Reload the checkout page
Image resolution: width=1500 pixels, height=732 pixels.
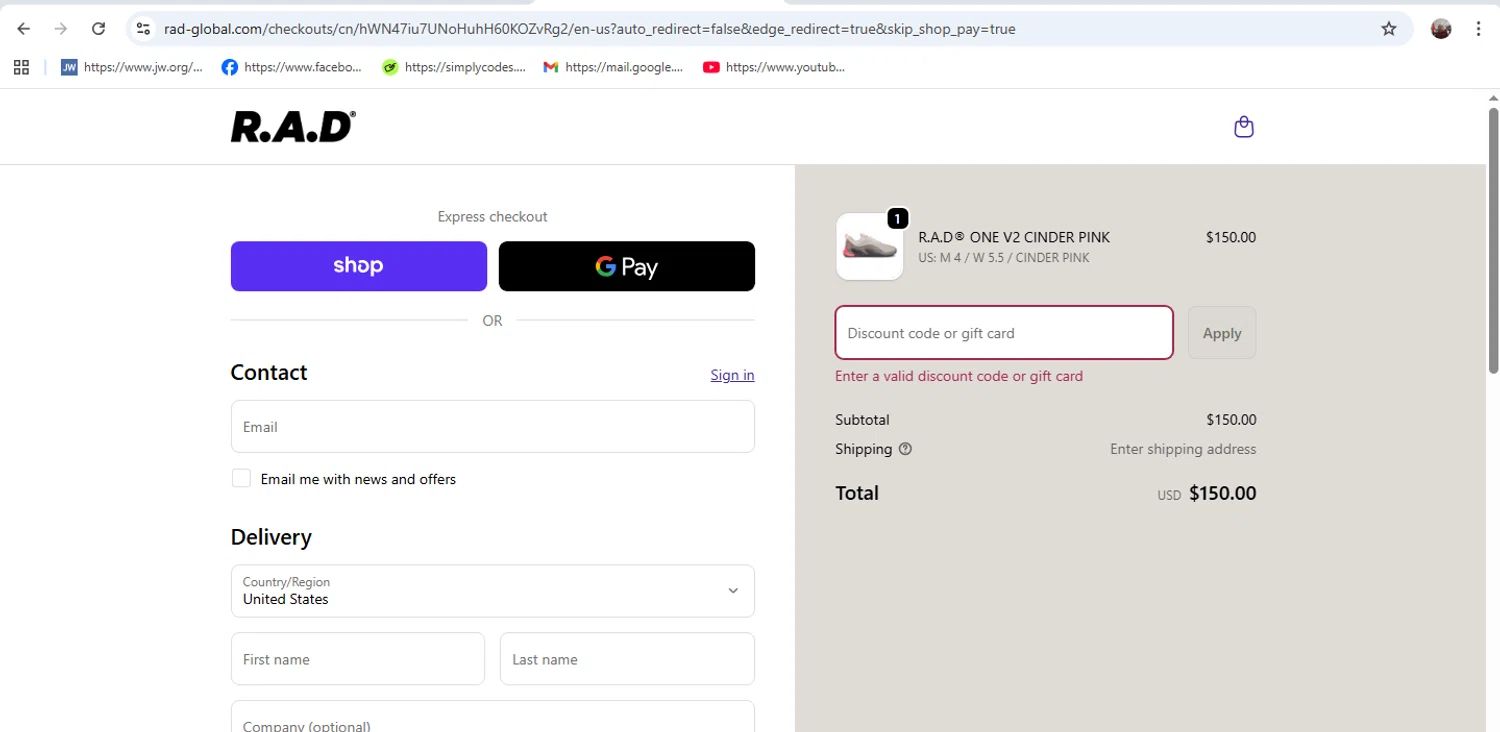click(x=98, y=29)
